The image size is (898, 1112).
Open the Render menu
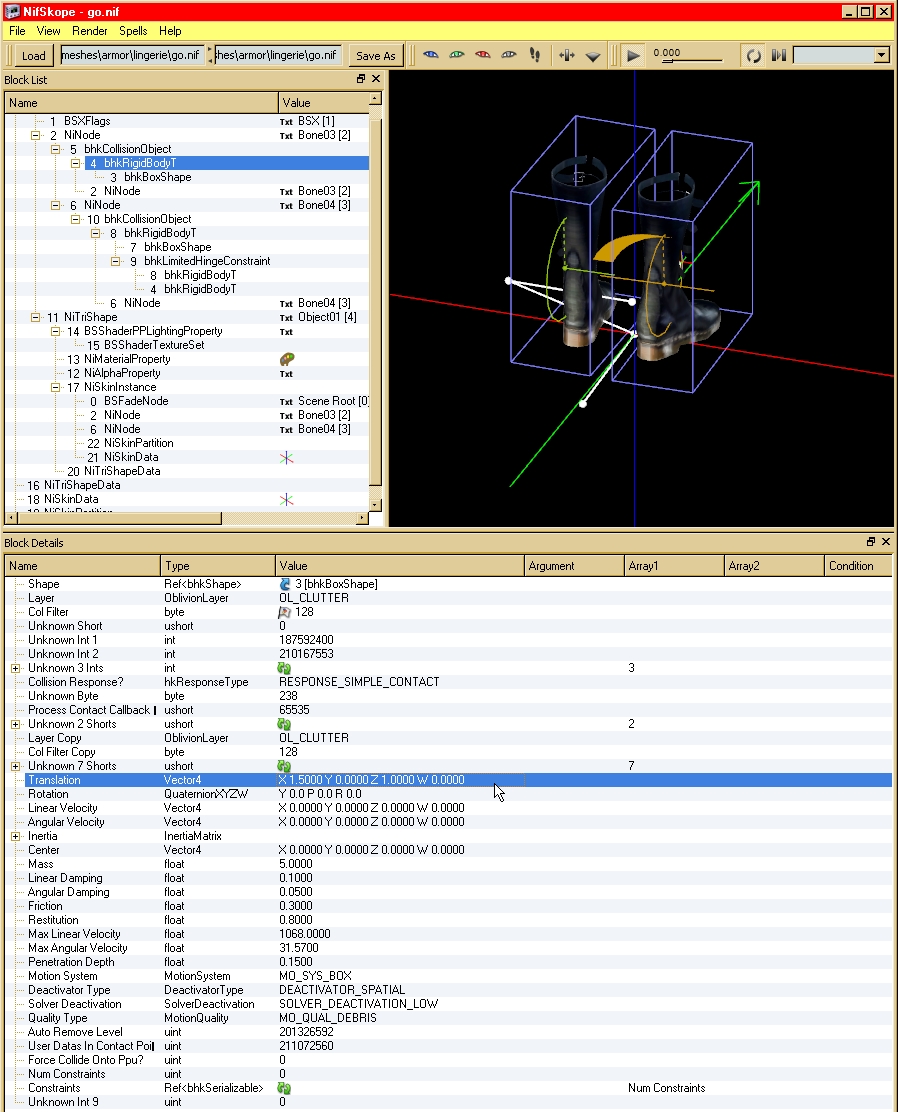[x=89, y=30]
